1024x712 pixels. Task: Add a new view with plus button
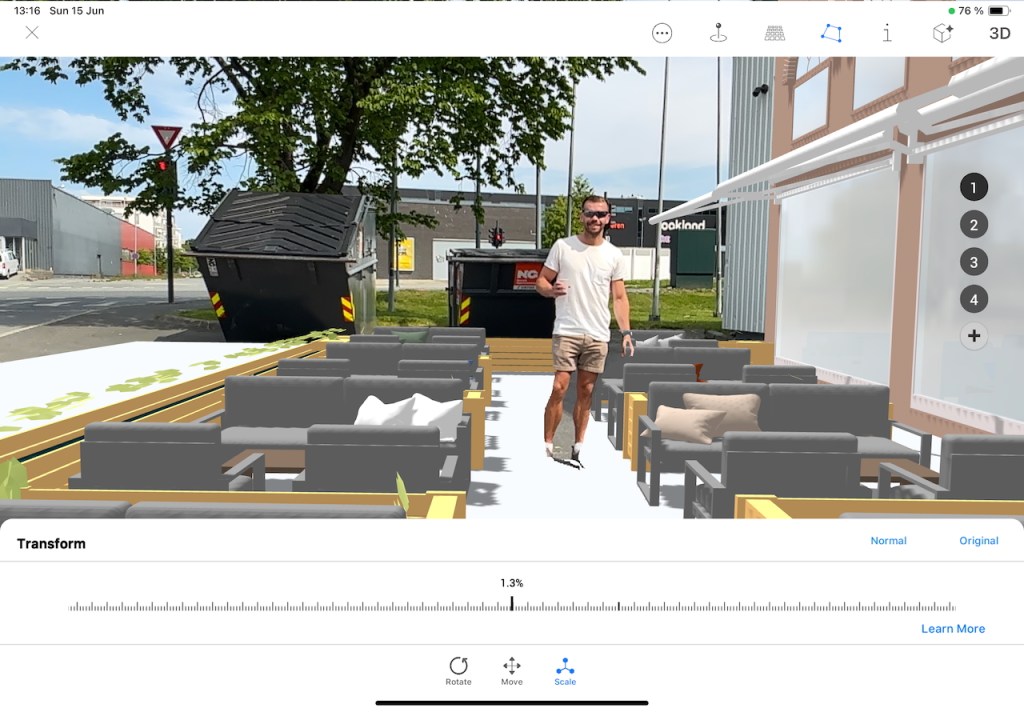click(x=974, y=336)
